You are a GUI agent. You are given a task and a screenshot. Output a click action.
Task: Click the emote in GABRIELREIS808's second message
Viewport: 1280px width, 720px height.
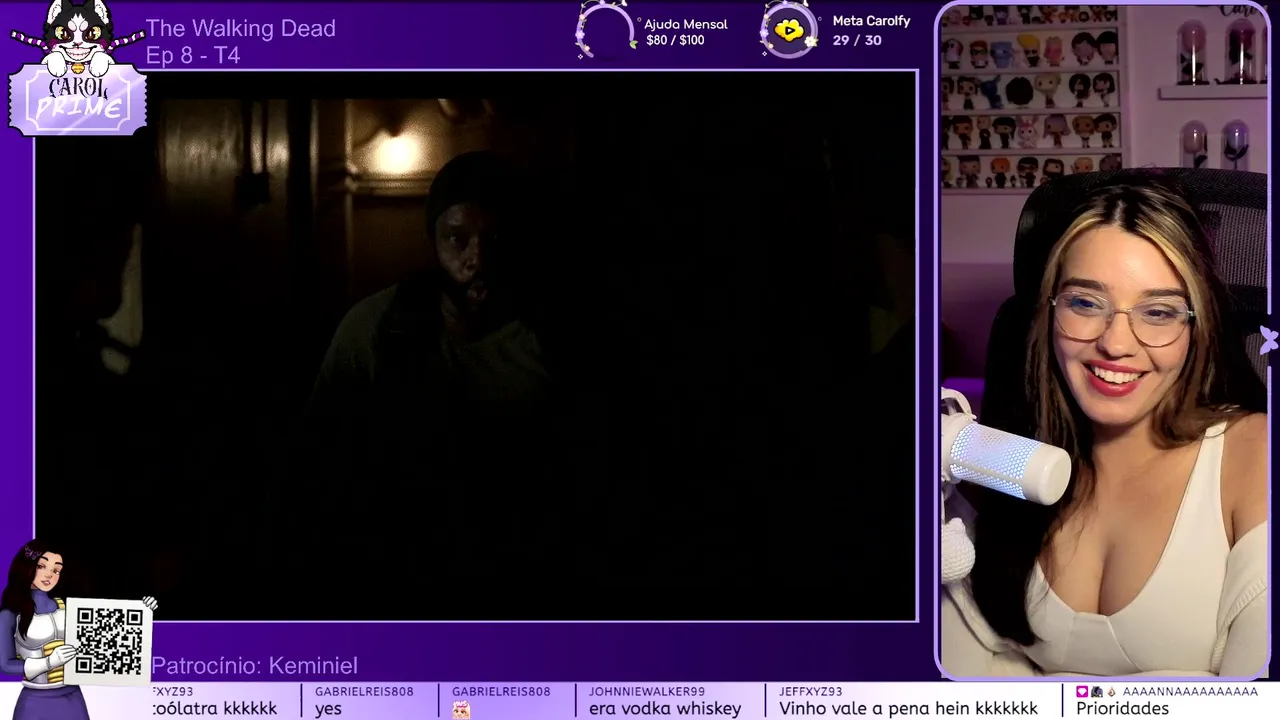461,709
